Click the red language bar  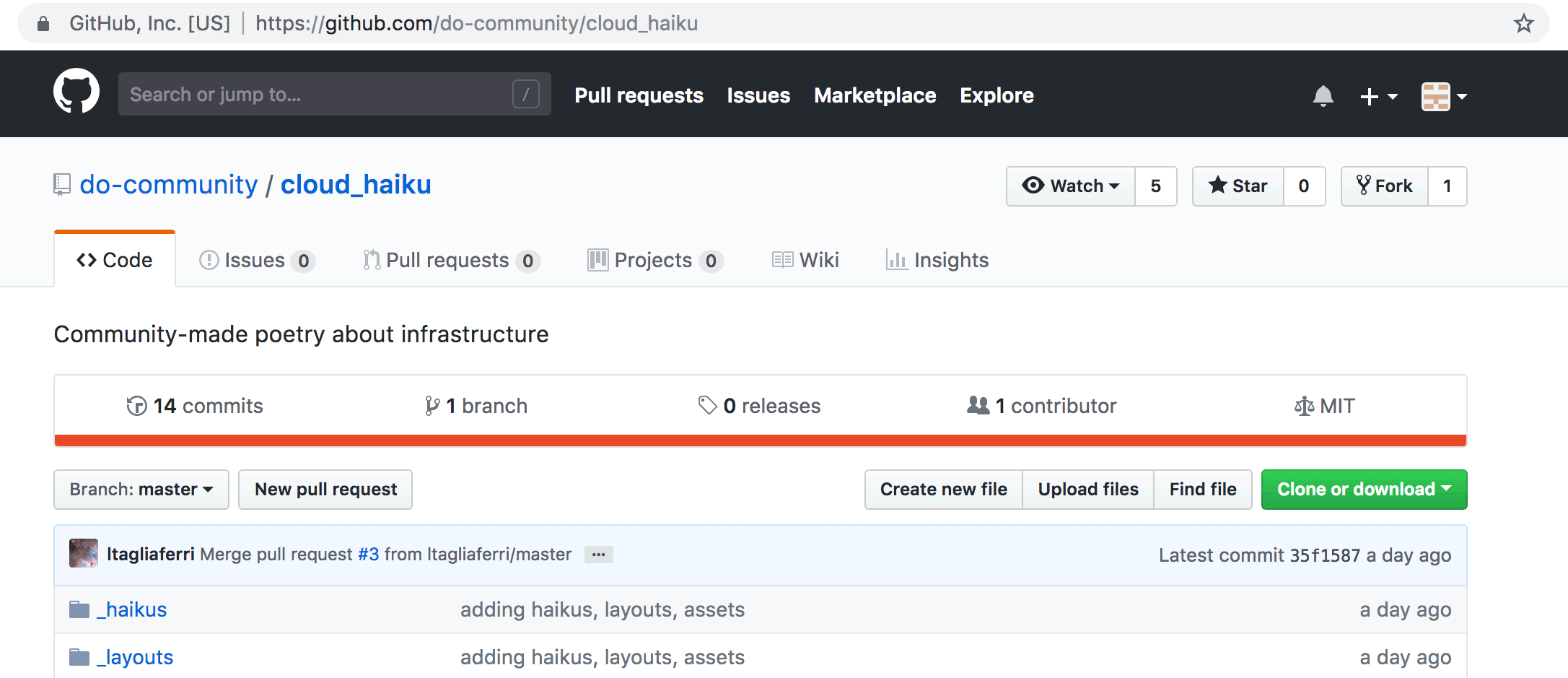pos(761,440)
